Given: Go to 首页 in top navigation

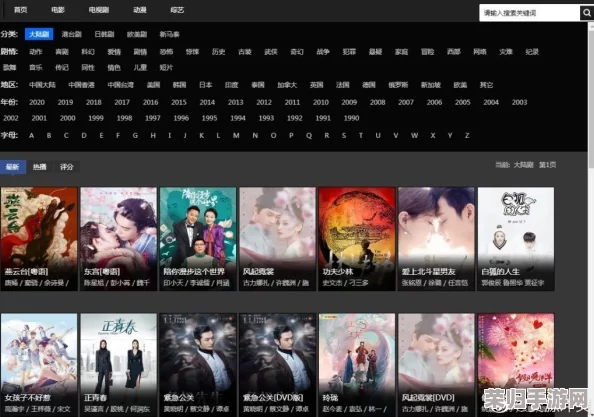Looking at the screenshot, I should (x=20, y=10).
